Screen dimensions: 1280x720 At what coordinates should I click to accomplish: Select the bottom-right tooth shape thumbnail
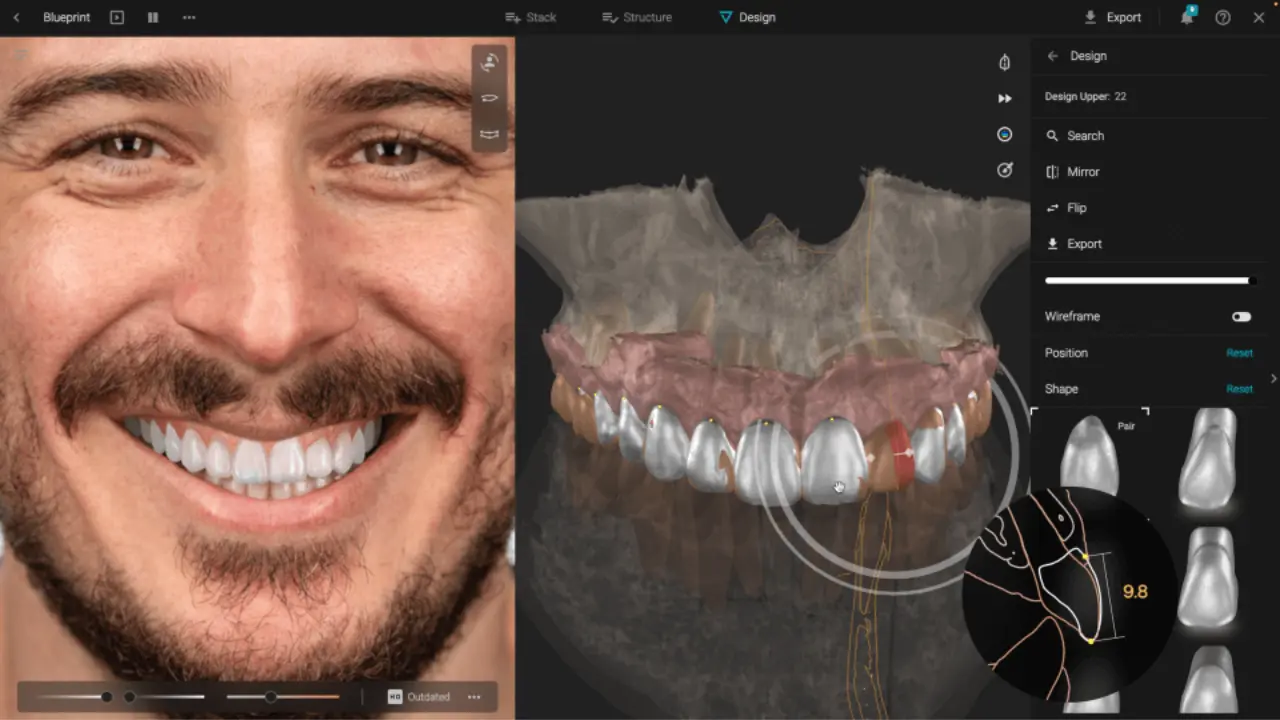coord(1208,680)
